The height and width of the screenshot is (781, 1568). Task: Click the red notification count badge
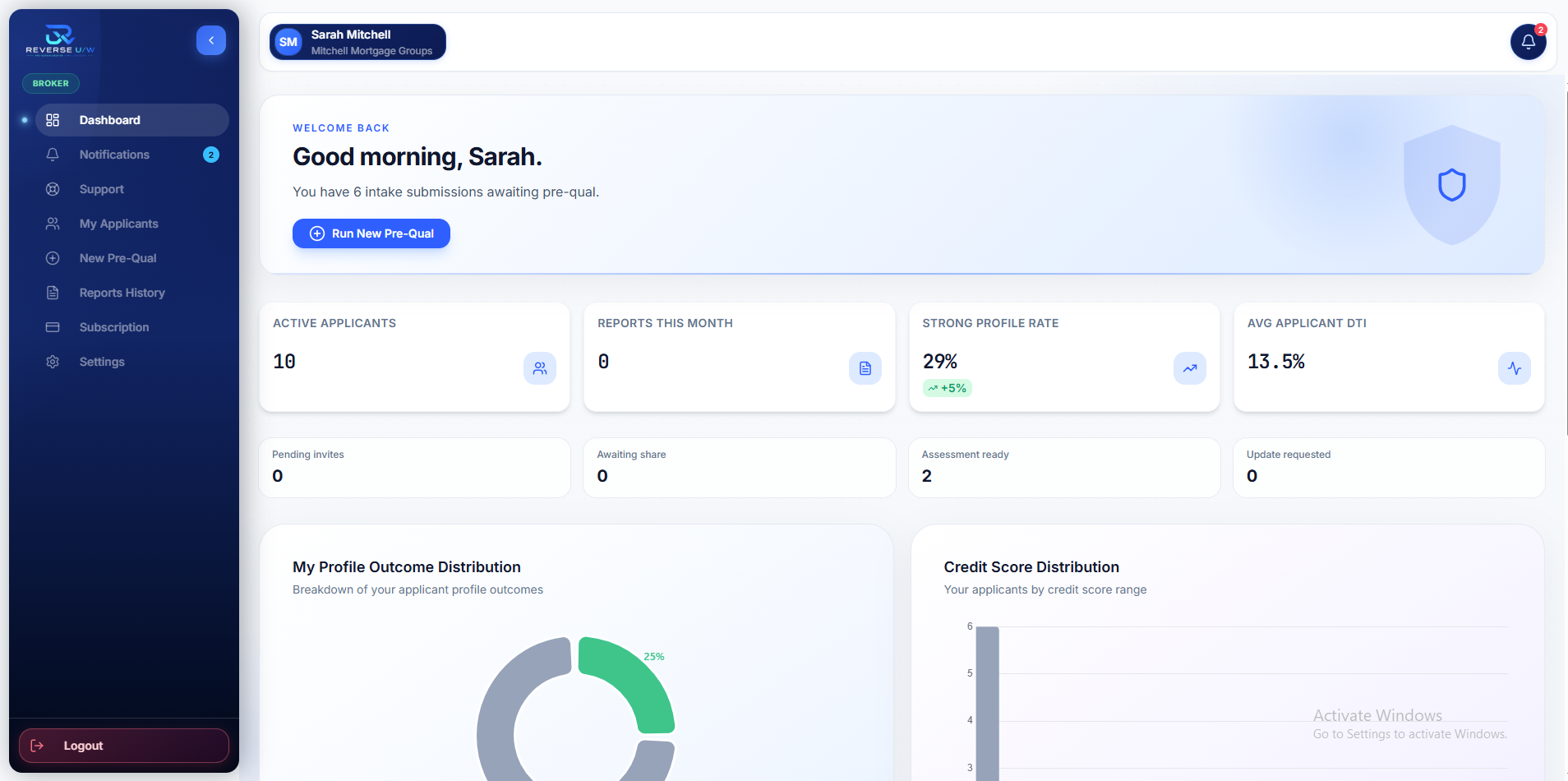click(x=1541, y=30)
